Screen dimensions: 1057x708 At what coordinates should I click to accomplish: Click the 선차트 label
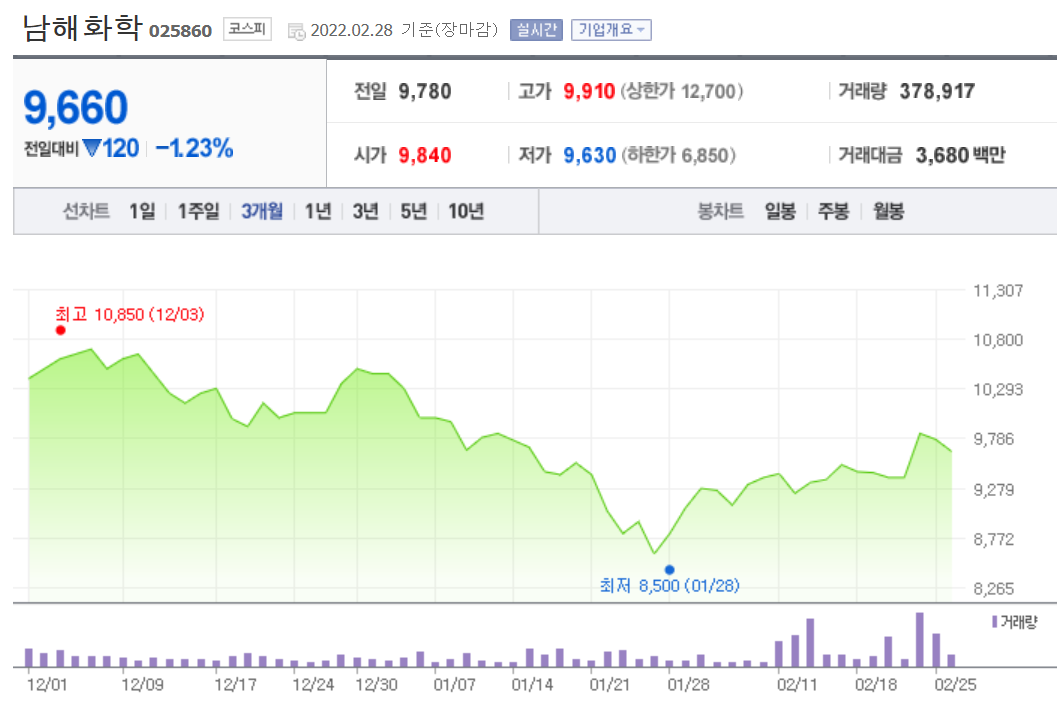(x=86, y=212)
